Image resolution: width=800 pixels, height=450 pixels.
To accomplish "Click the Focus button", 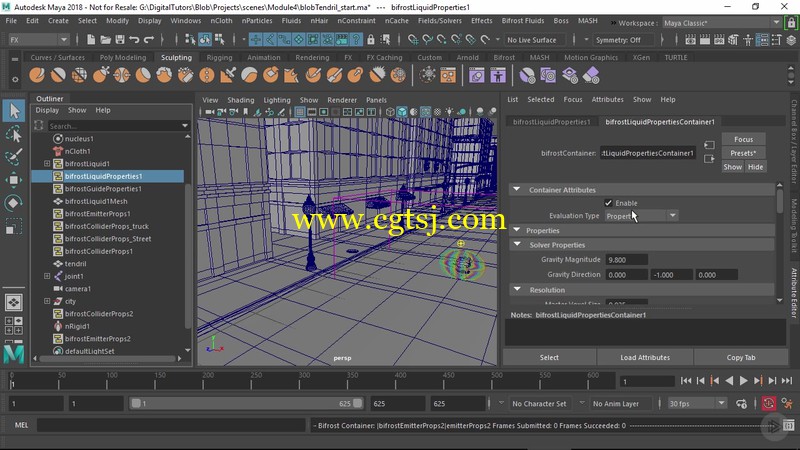I will click(x=743, y=139).
